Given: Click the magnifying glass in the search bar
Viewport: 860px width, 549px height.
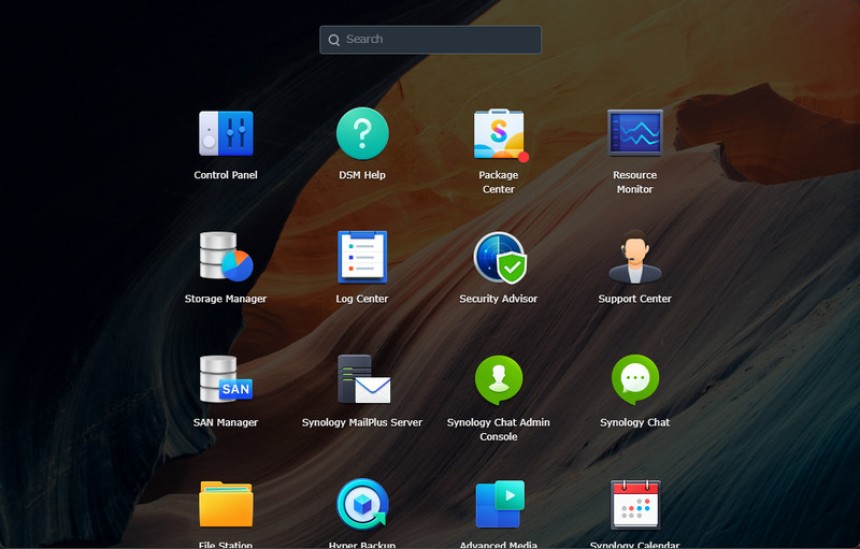Looking at the screenshot, I should tap(334, 40).
